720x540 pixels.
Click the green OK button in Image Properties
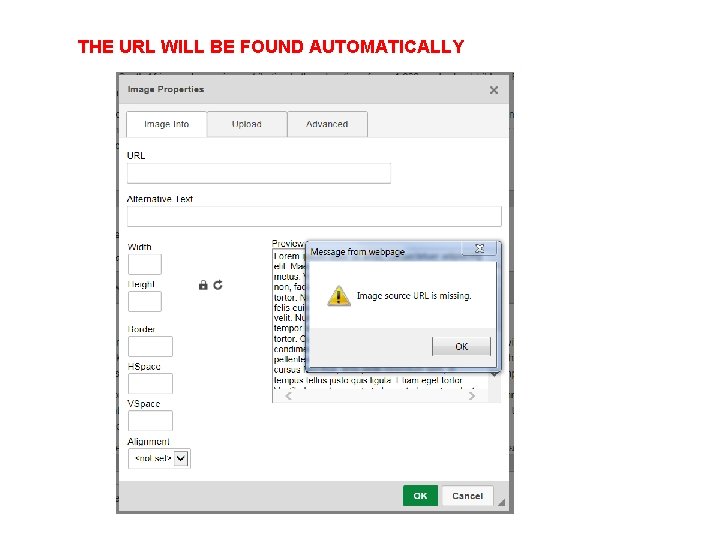click(420, 496)
